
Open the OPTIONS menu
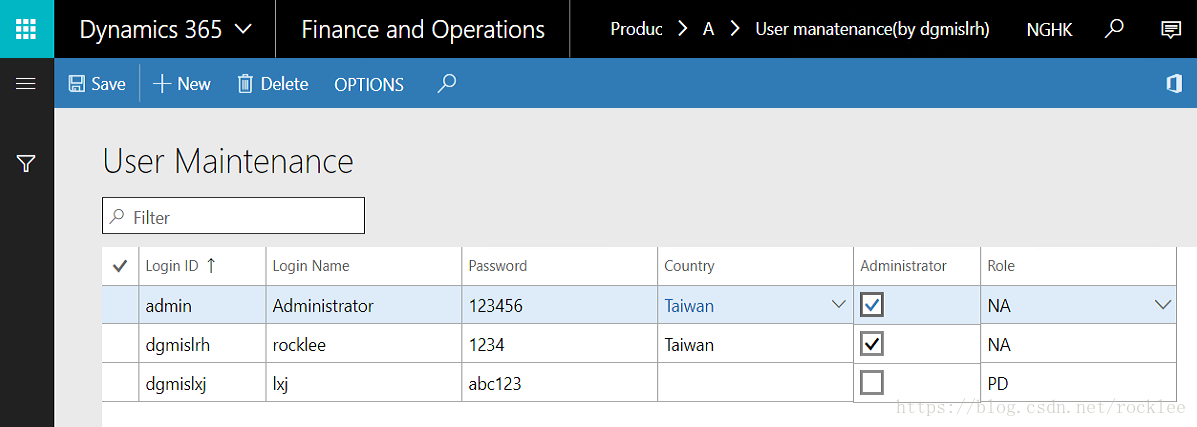pos(369,84)
